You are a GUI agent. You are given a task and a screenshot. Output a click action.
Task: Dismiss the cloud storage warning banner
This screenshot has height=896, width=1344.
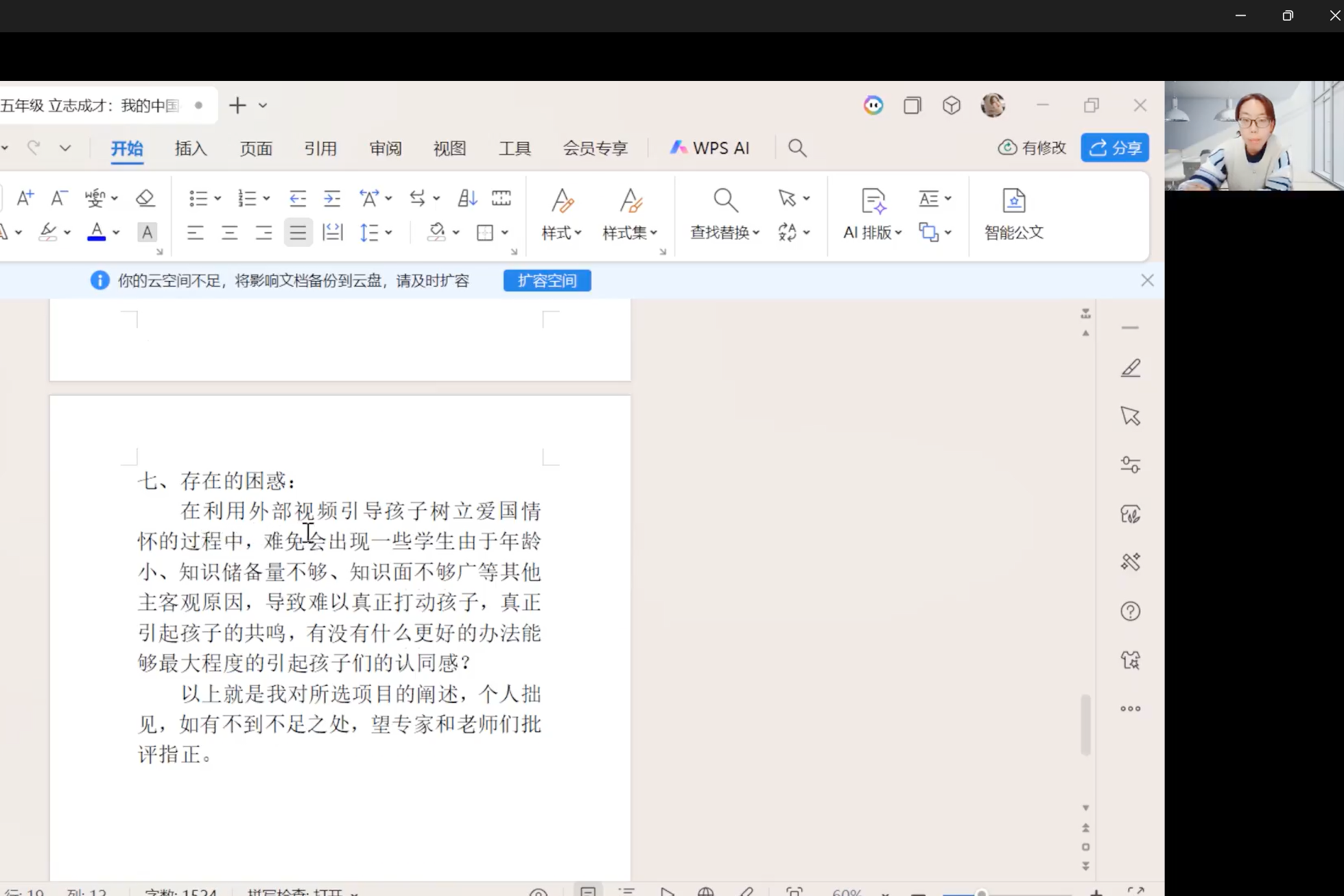click(1146, 280)
